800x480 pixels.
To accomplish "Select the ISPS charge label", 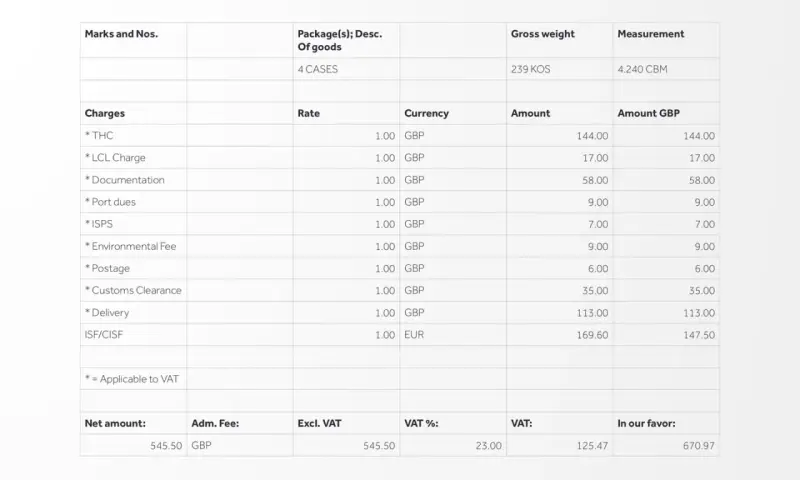I will [x=99, y=224].
